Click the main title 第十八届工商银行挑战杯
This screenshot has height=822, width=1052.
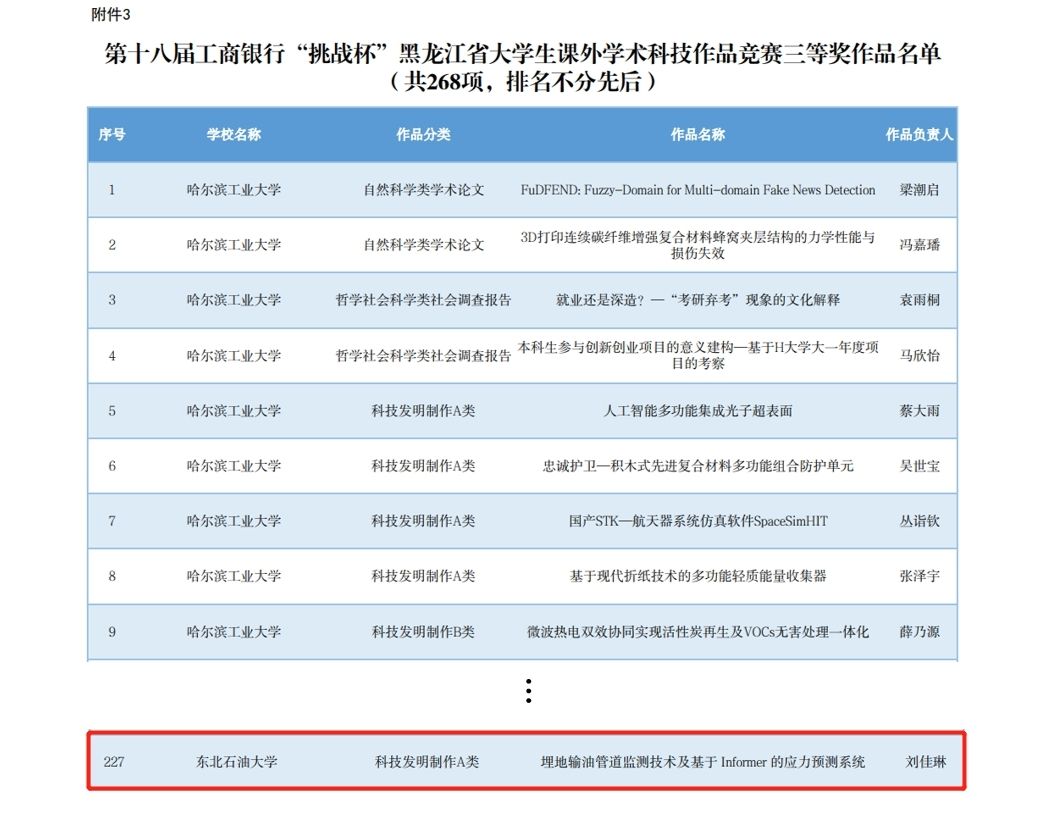(523, 54)
